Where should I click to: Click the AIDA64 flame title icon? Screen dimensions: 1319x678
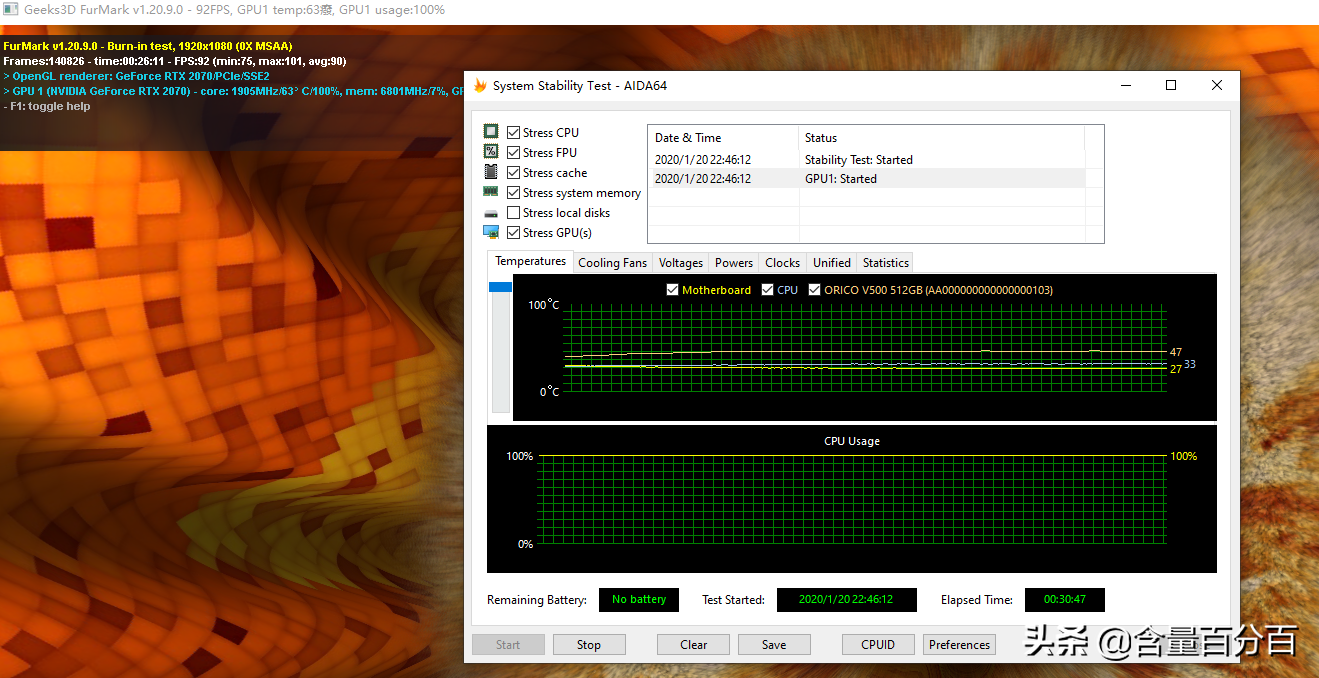[480, 86]
